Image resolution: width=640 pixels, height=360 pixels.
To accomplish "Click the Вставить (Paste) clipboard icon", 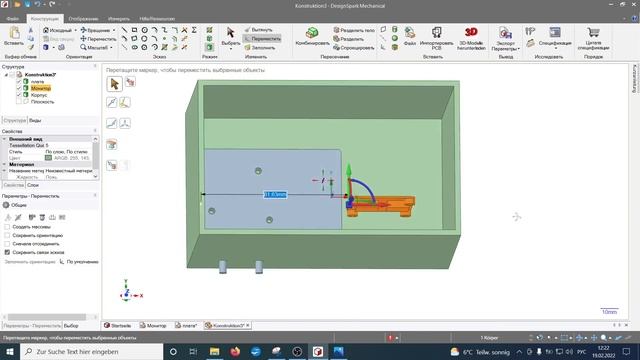I will 14,33.
